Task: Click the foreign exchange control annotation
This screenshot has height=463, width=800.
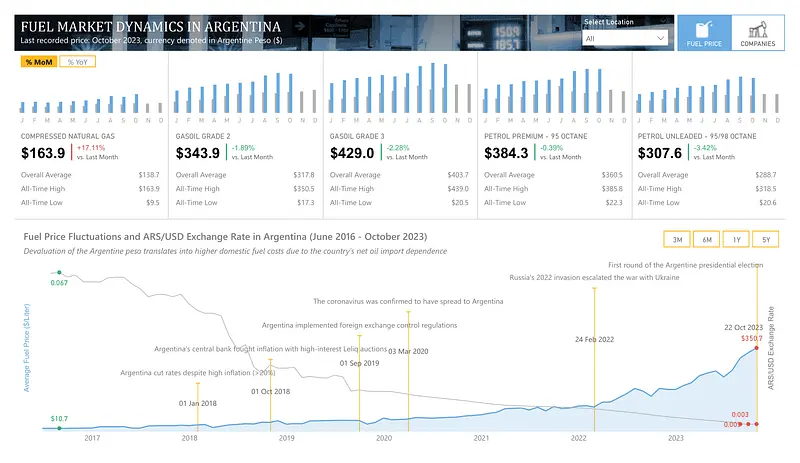Action: pos(359,325)
